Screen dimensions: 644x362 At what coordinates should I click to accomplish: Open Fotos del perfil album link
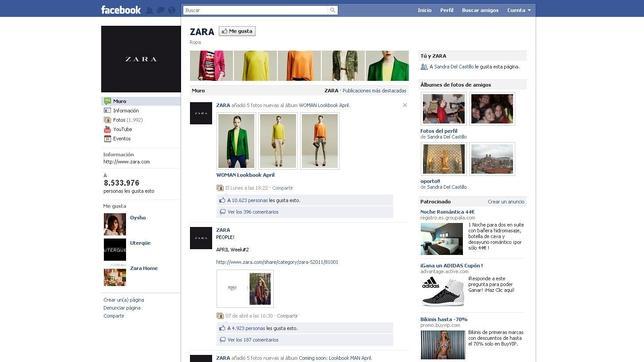[439, 131]
